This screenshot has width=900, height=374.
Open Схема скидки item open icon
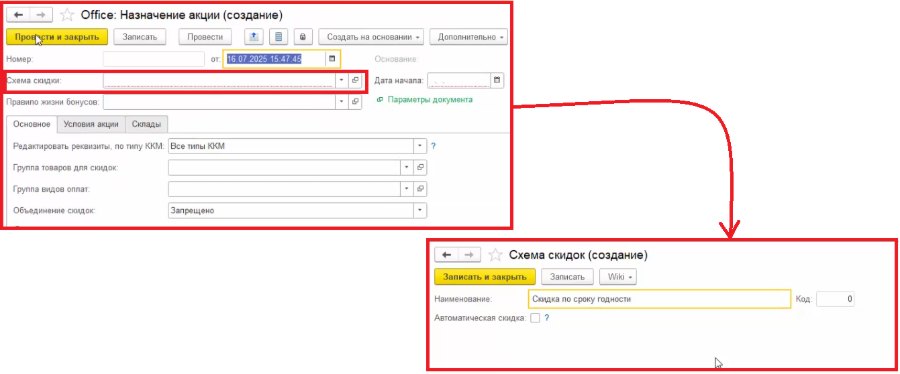point(355,80)
